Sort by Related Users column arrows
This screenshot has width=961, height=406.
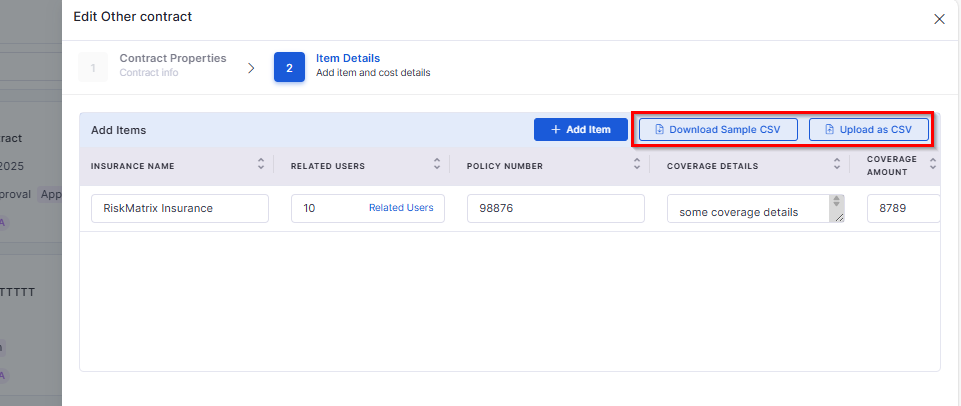(x=437, y=164)
